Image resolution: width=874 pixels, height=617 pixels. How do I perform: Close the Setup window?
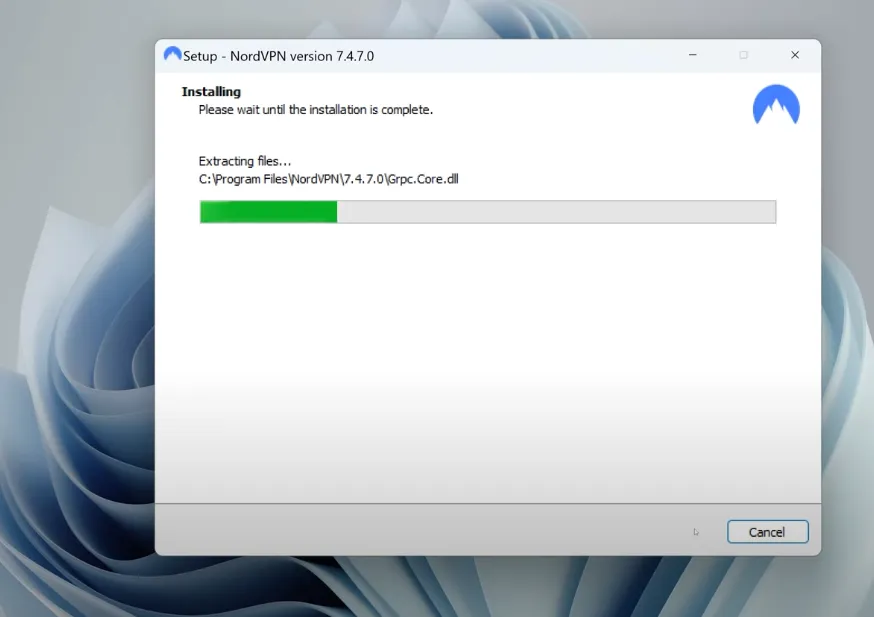(795, 55)
